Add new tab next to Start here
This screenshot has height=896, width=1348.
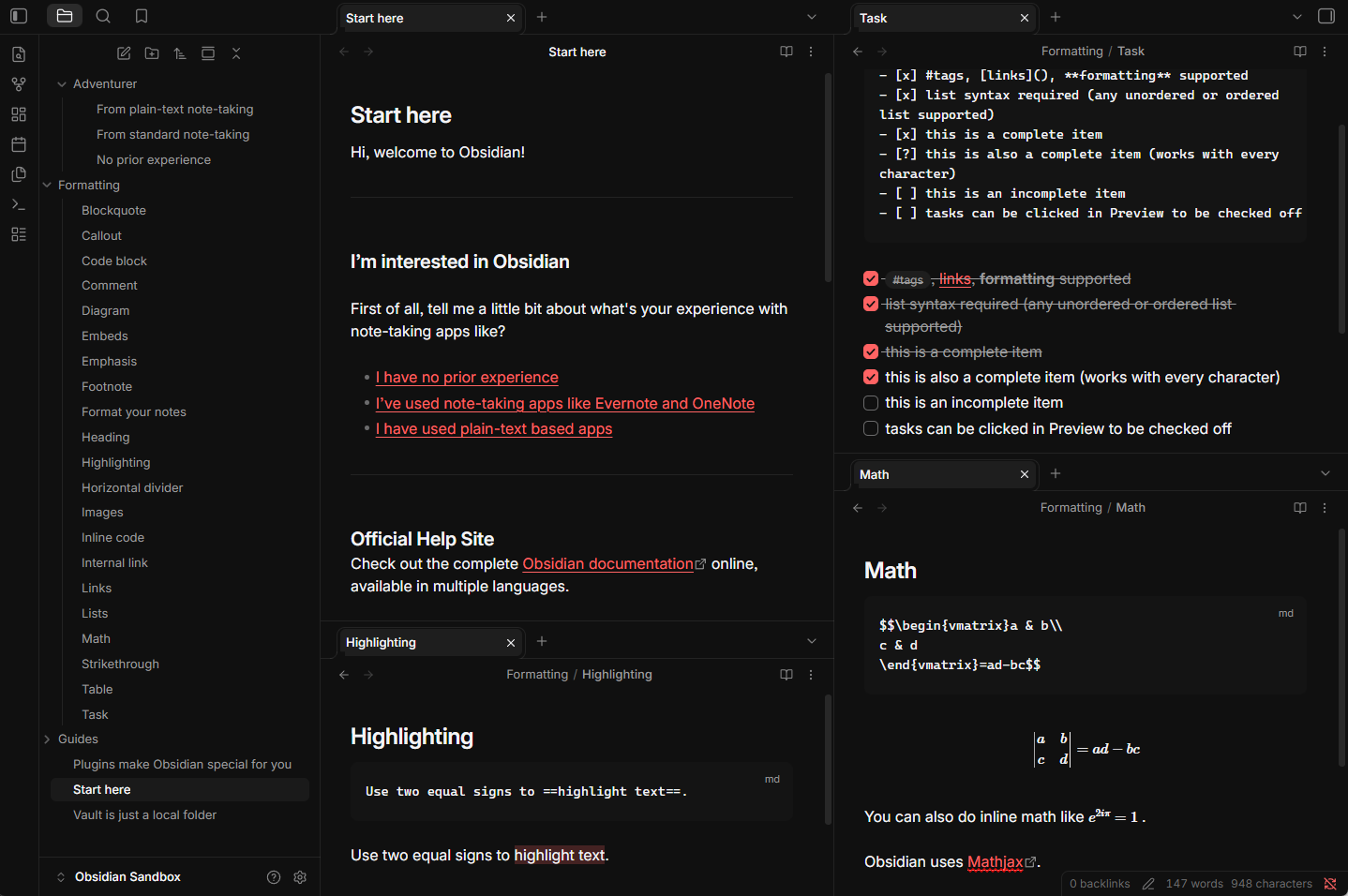[542, 17]
